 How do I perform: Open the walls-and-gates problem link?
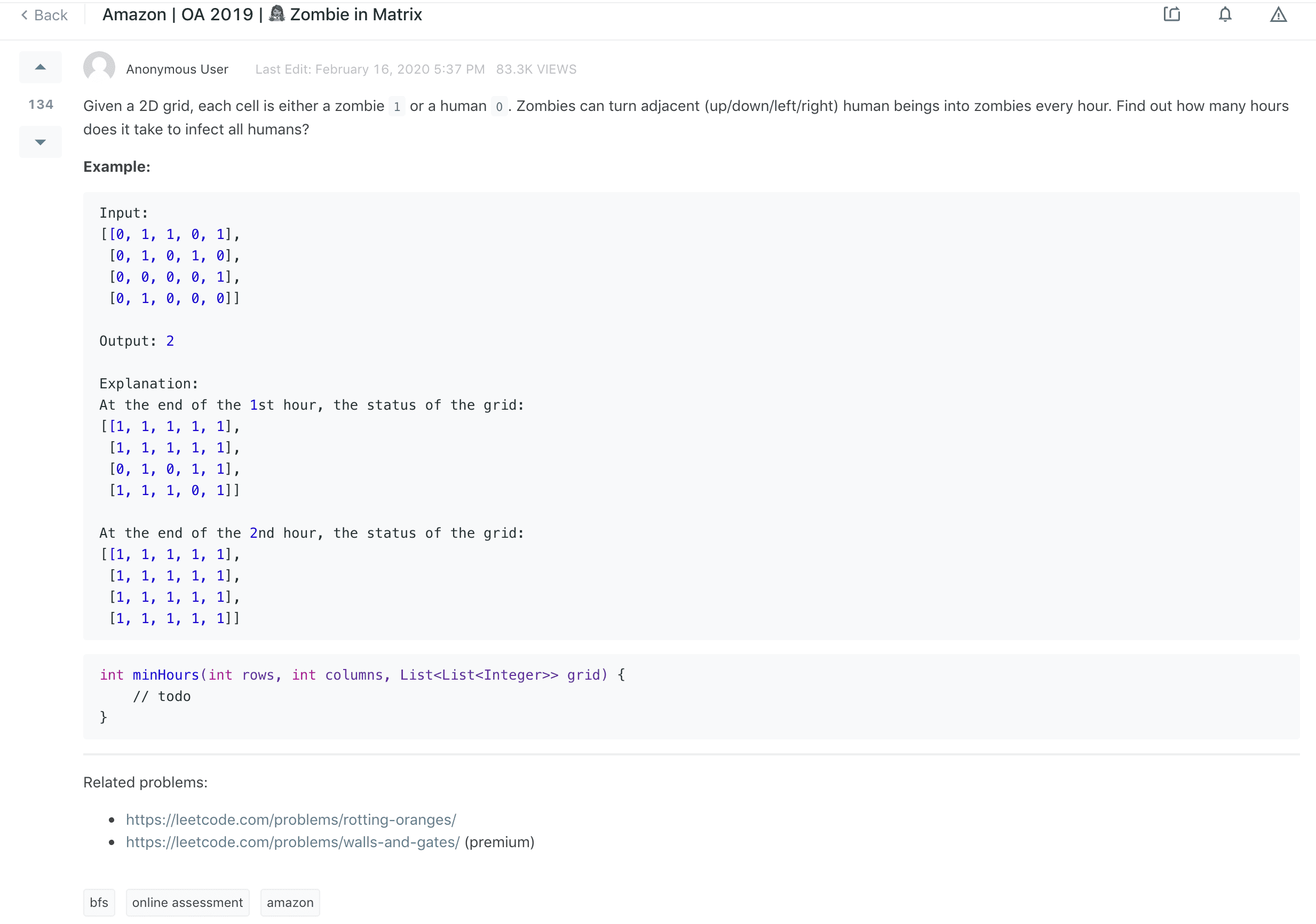(x=292, y=842)
